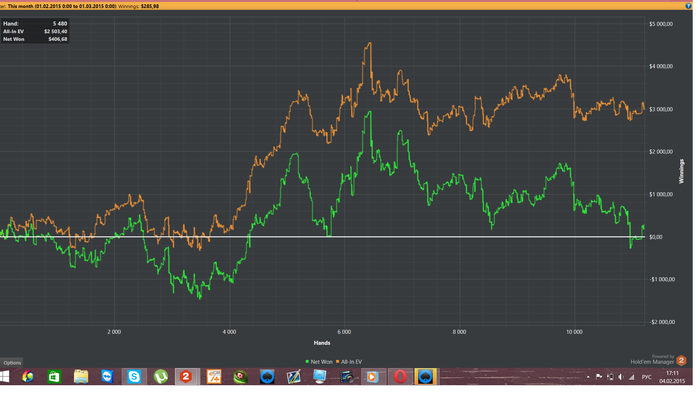Click the 10 000 hands x-axis label

(x=574, y=332)
